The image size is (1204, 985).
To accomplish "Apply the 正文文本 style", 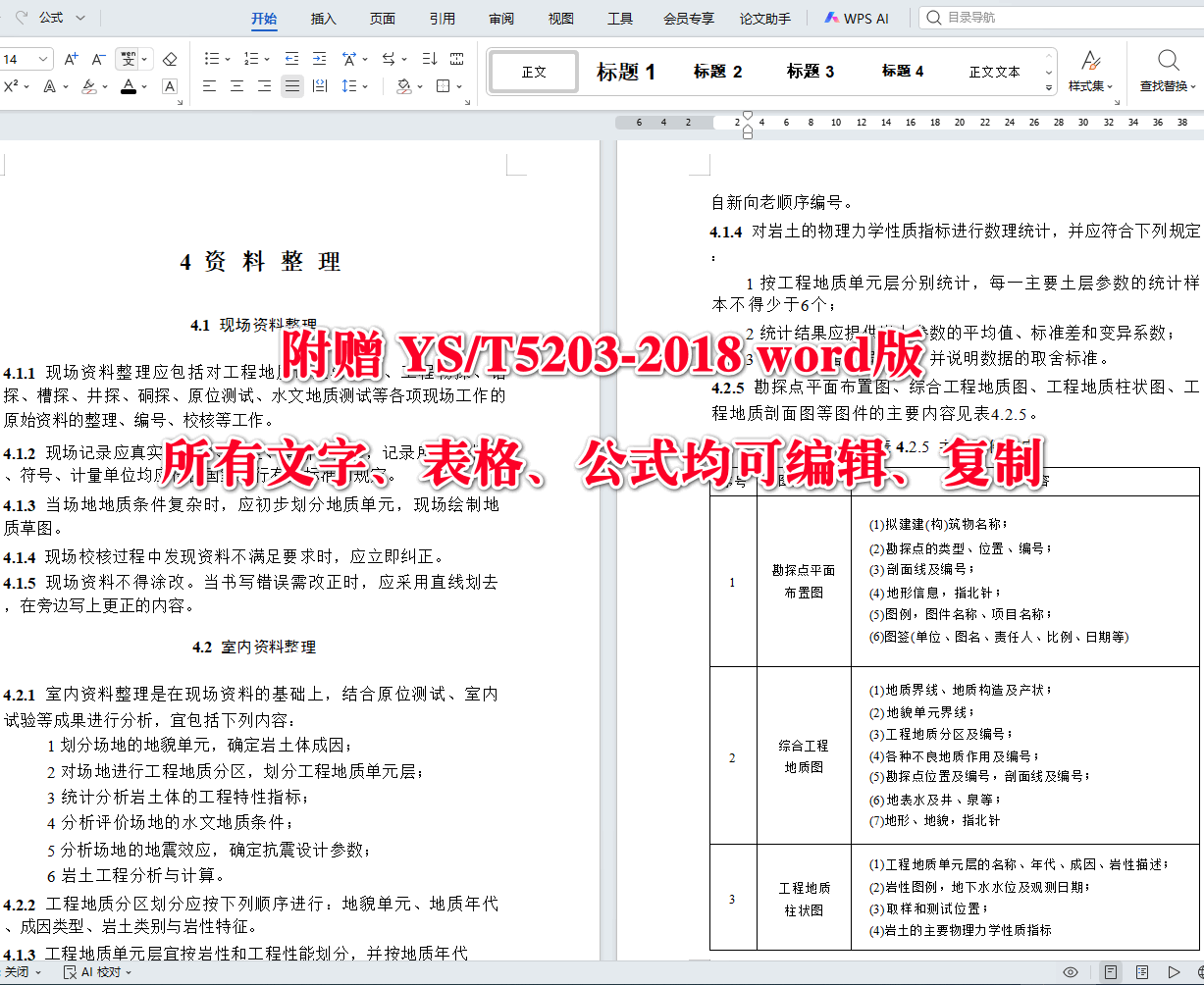I will [994, 72].
